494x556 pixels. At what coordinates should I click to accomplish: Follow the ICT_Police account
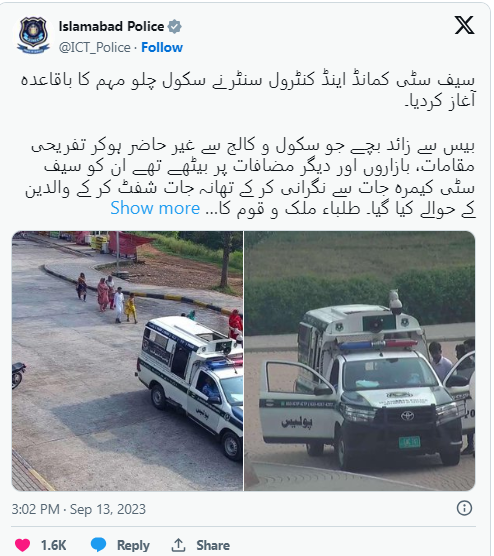pyautogui.click(x=162, y=47)
